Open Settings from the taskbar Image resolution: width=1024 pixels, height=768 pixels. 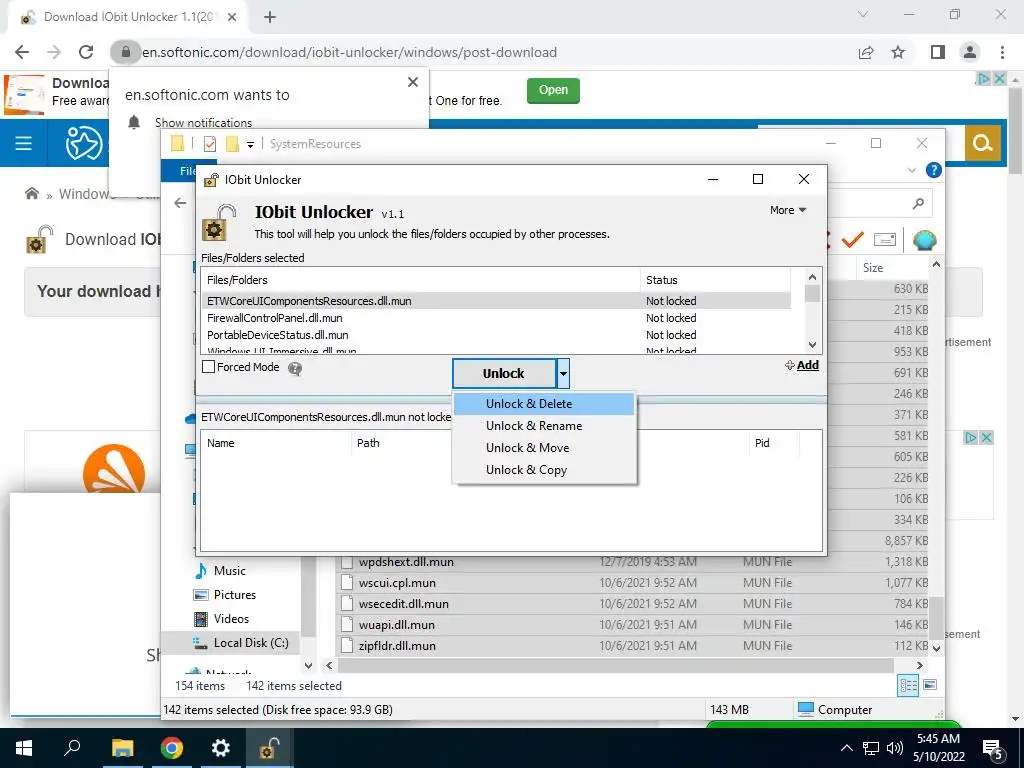click(x=221, y=748)
